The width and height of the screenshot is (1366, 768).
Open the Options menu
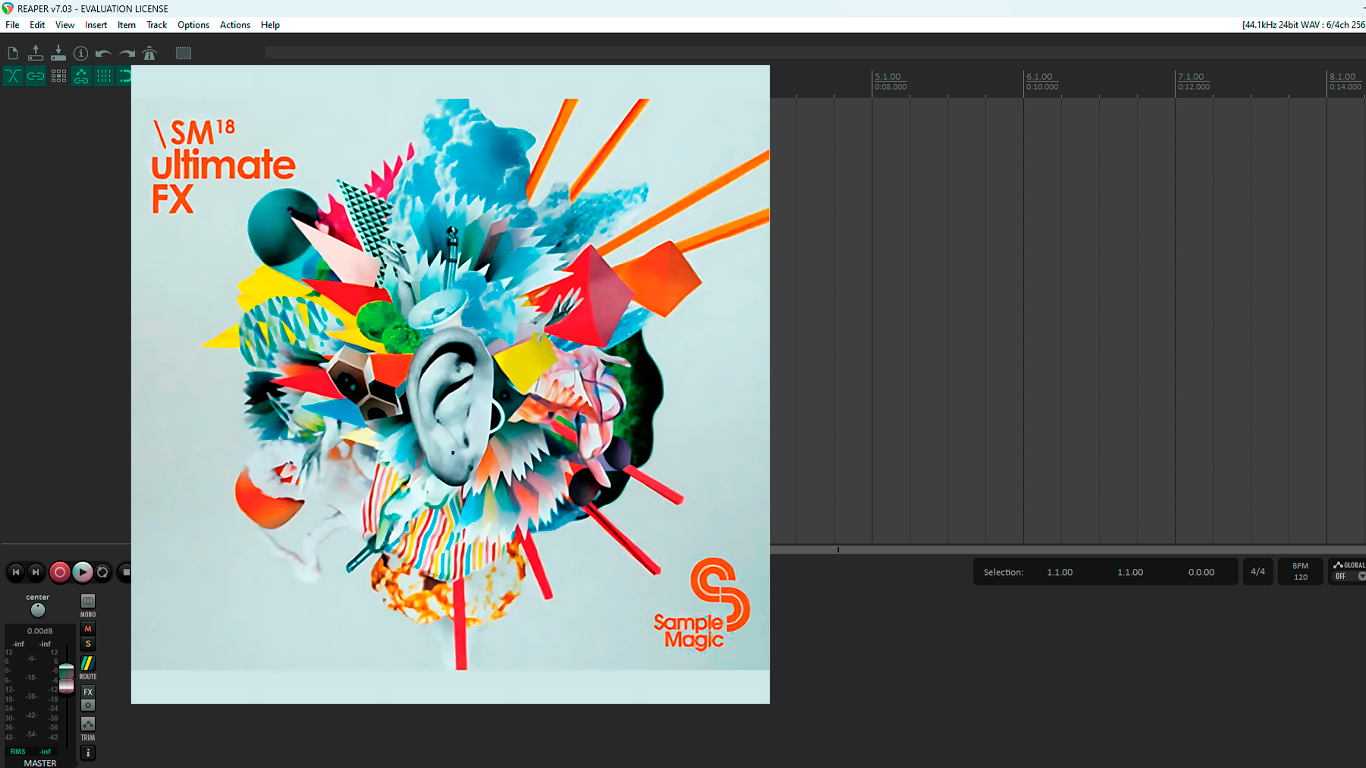point(193,25)
